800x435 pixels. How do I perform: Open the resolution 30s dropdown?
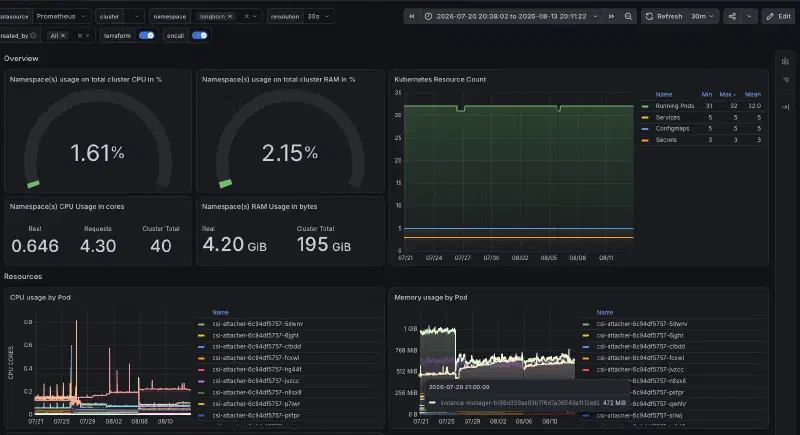pos(319,16)
